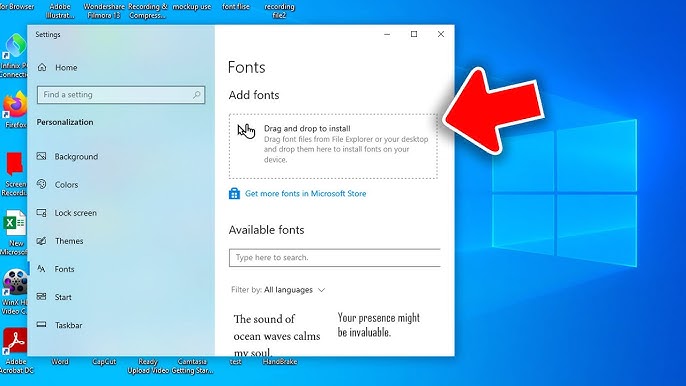Select the HandBrake desktop shortcut
This screenshot has height=386, width=686.
[x=280, y=361]
